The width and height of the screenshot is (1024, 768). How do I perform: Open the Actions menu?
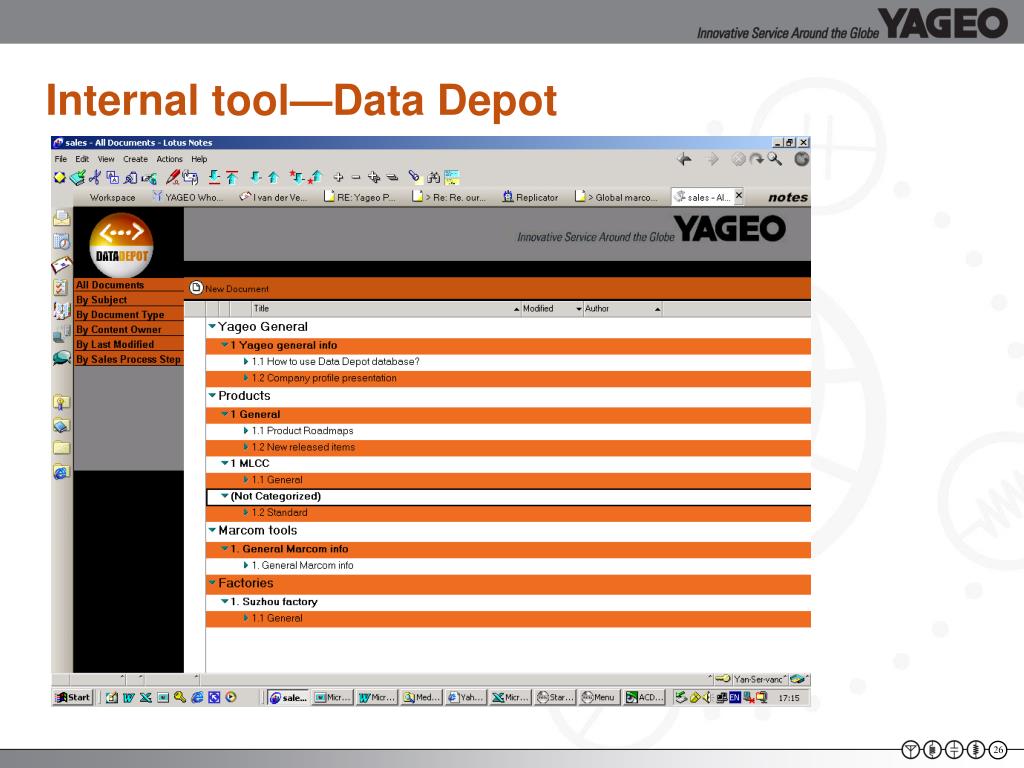[169, 159]
